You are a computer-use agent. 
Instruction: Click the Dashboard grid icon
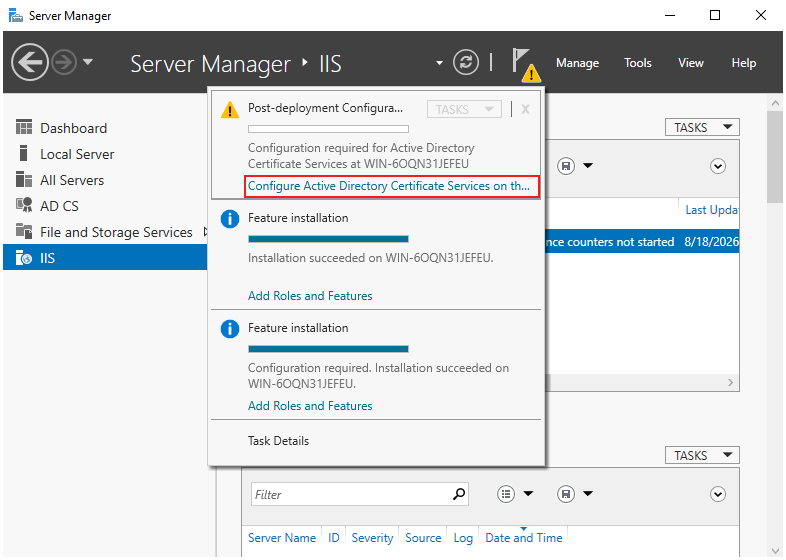point(24,127)
